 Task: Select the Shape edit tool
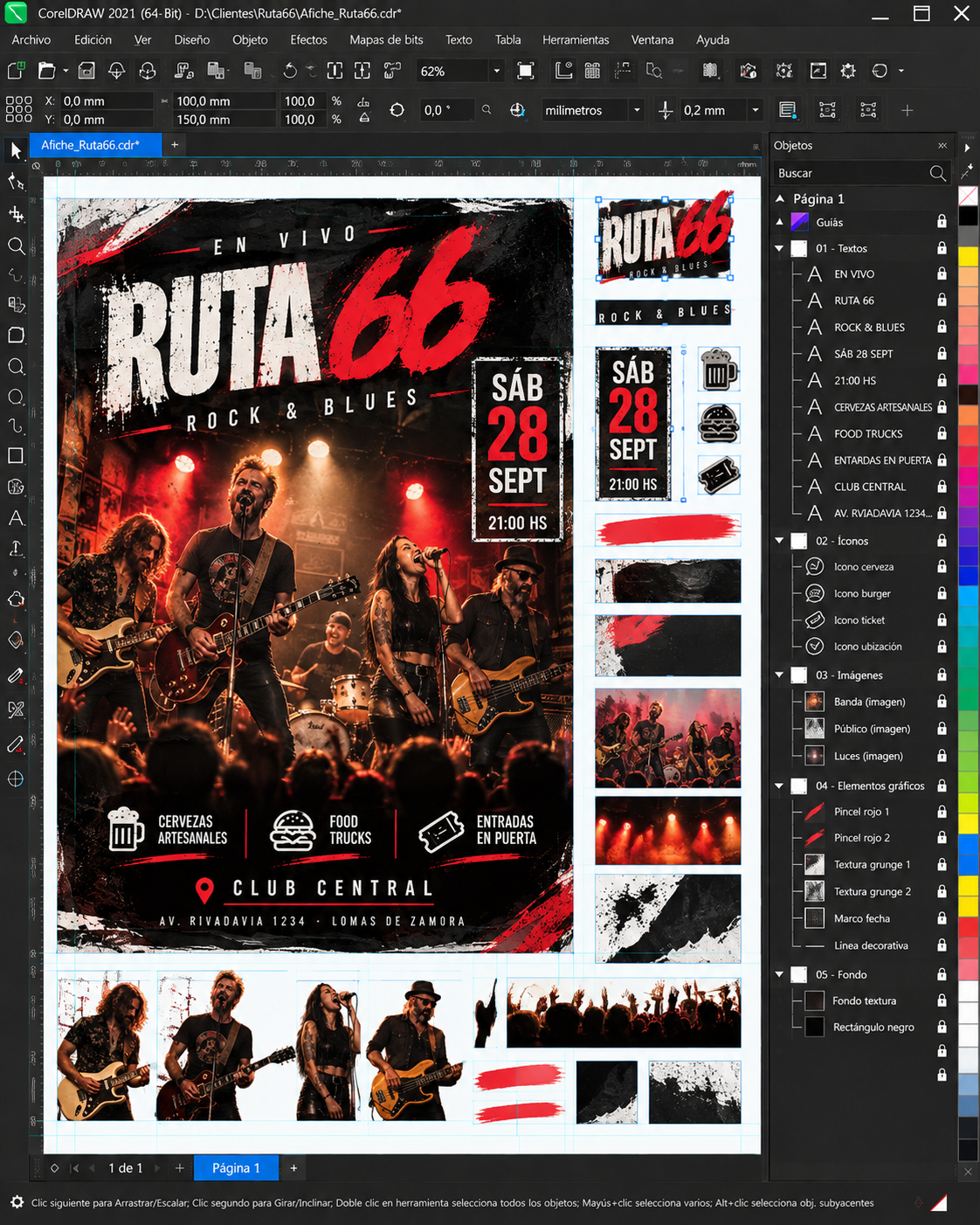(x=16, y=182)
